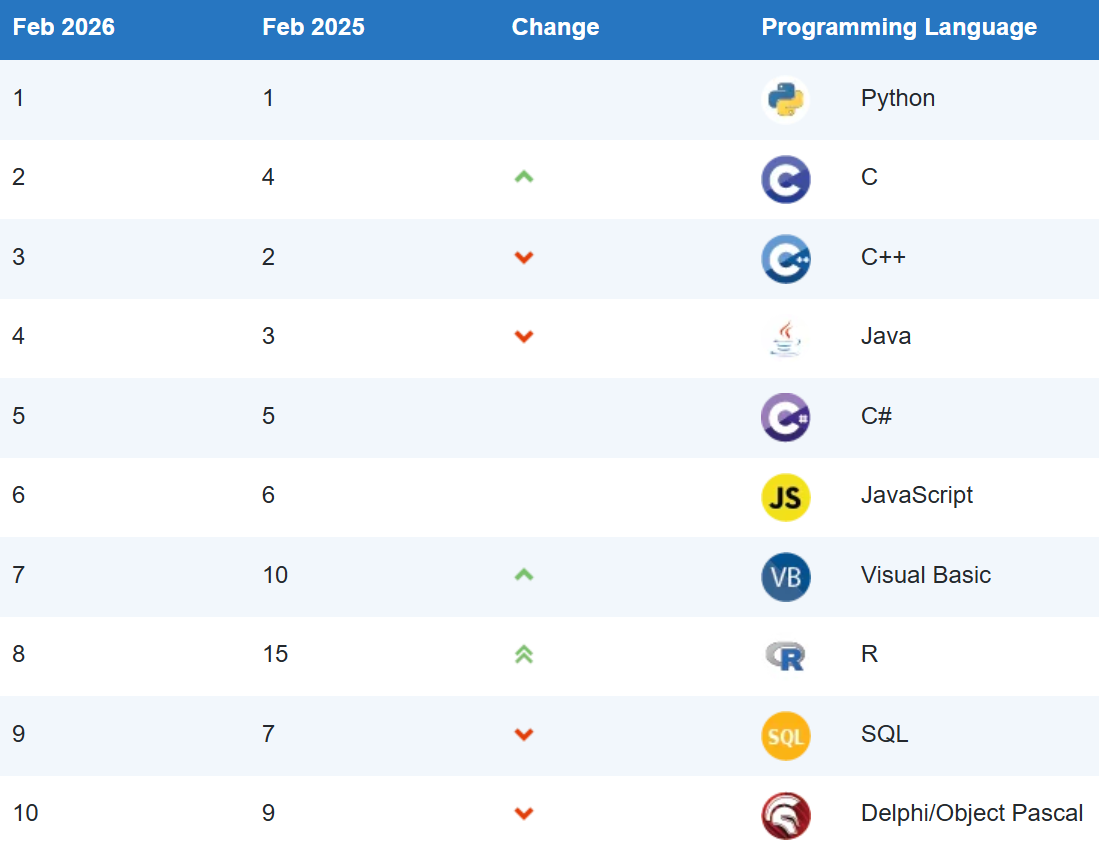
Task: Click the yellow JS JavaScript logo
Action: (x=786, y=498)
